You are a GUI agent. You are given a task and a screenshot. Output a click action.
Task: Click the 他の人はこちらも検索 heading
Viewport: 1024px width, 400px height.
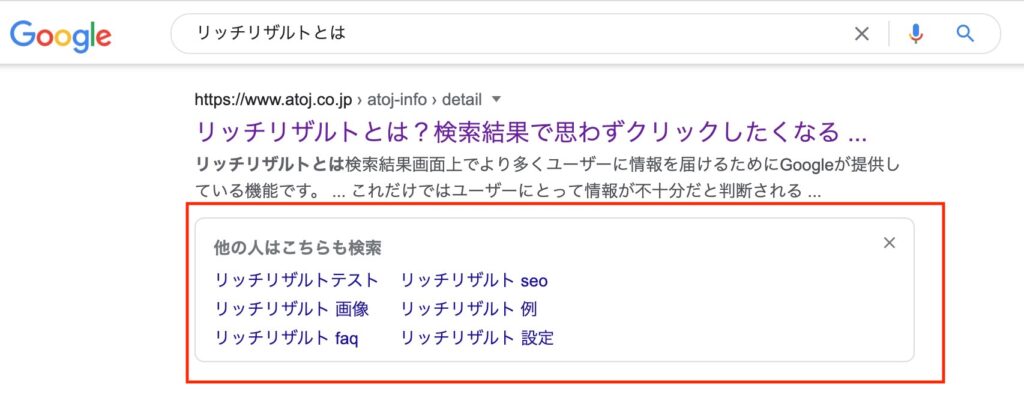coord(297,248)
